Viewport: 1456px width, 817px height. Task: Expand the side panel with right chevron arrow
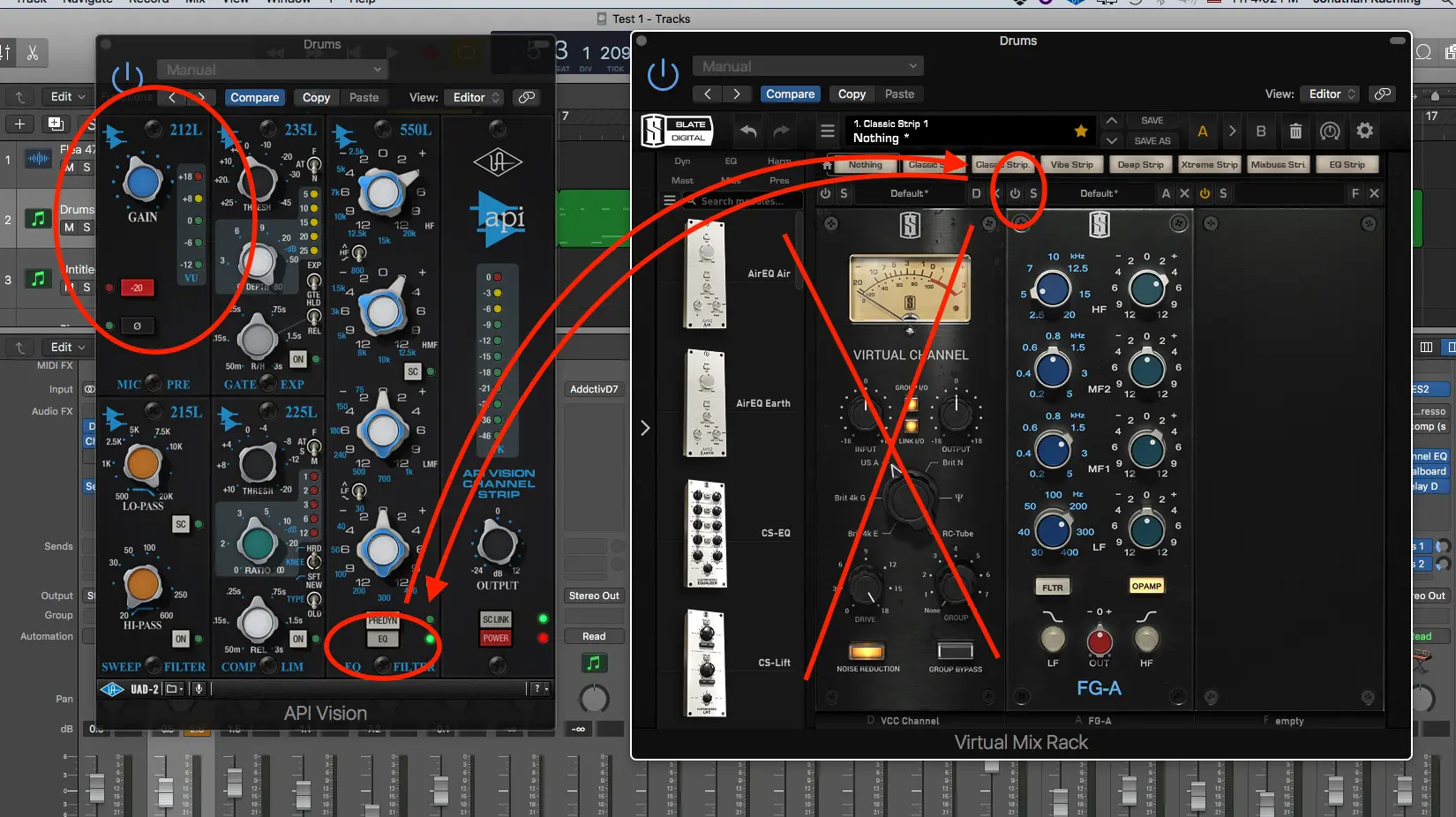pyautogui.click(x=645, y=428)
